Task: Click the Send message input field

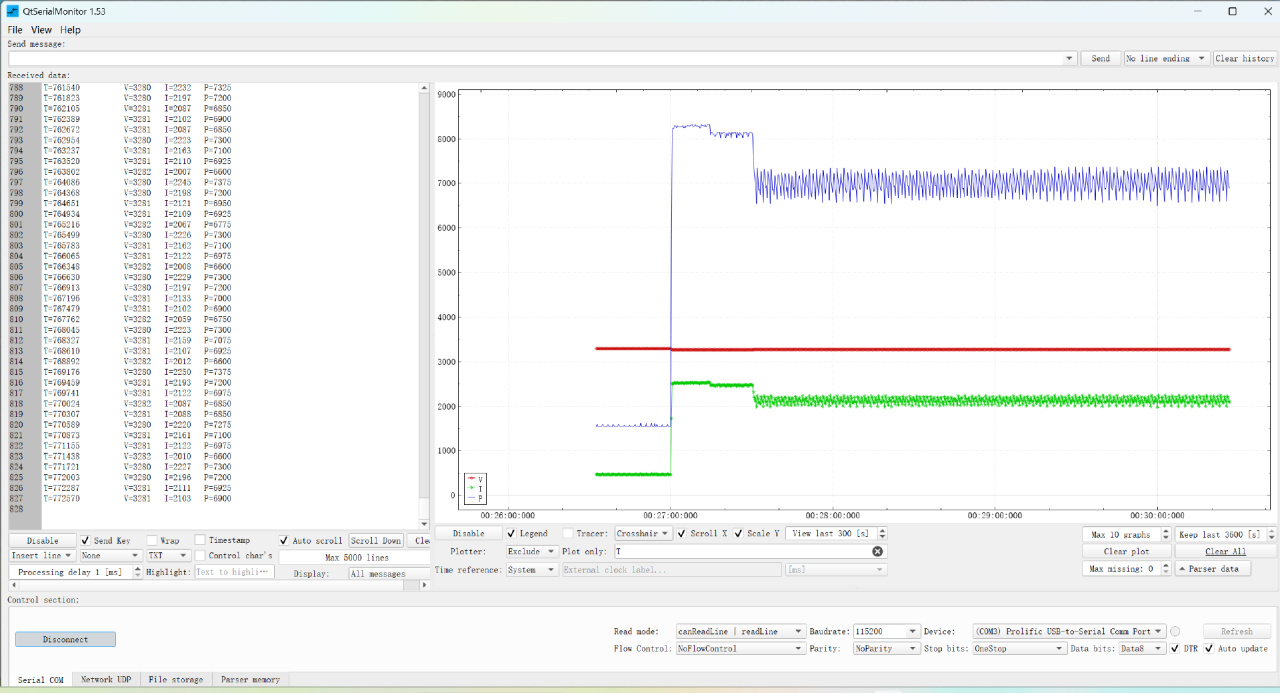Action: tap(535, 58)
